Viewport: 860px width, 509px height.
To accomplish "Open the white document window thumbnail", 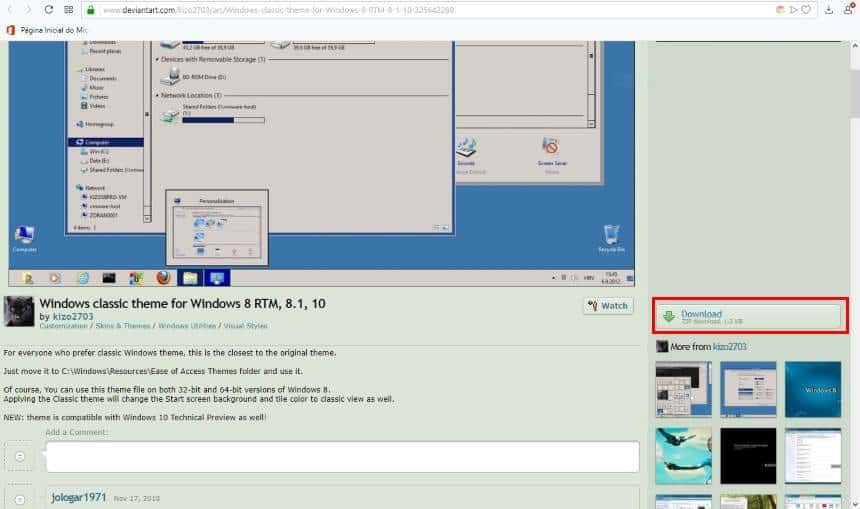I will pyautogui.click(x=813, y=456).
